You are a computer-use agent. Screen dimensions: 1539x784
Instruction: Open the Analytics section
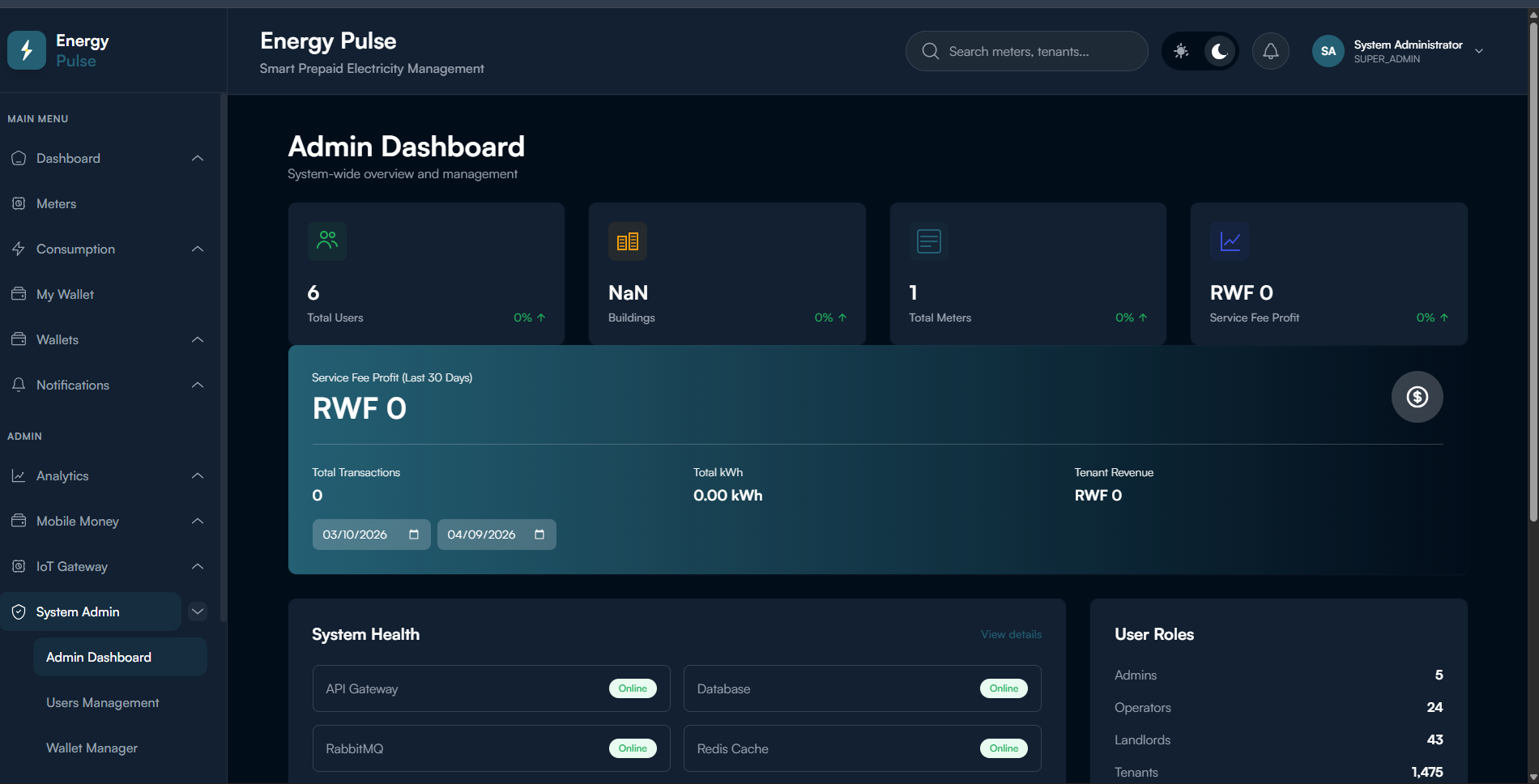[x=62, y=475]
